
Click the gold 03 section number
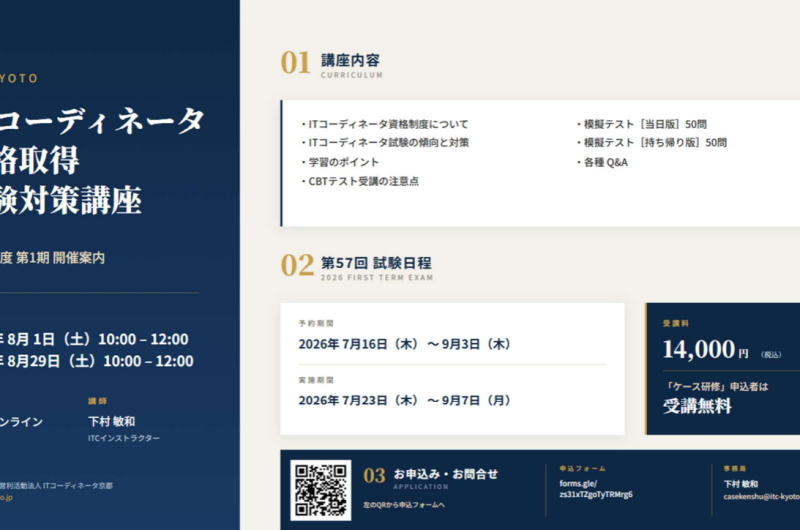(374, 475)
